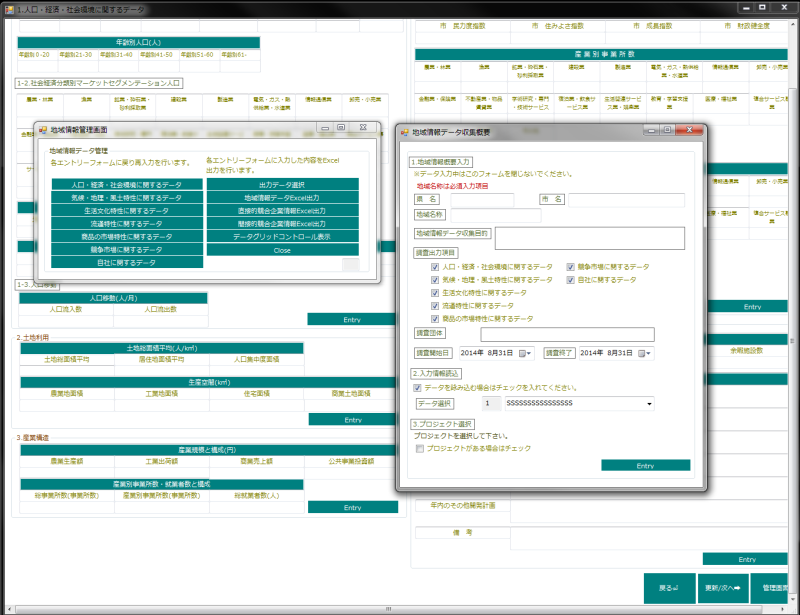Click the 産業規模と構成(円) table header
800x615 pixels.
(x=209, y=450)
